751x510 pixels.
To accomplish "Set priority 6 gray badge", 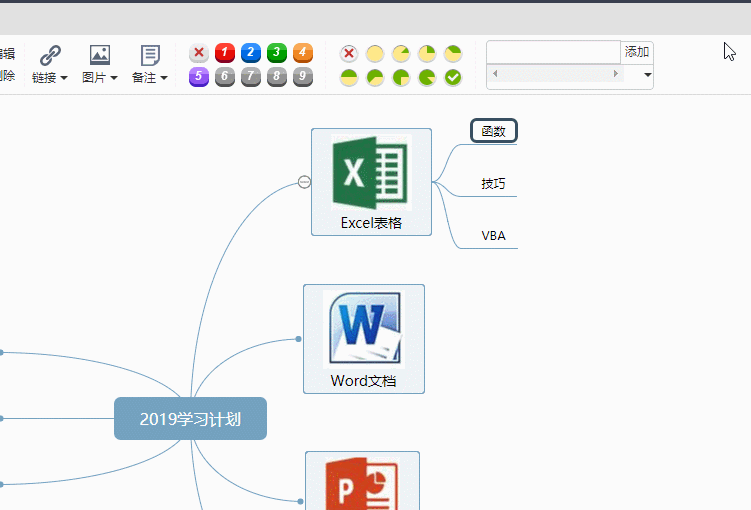I will pos(225,77).
